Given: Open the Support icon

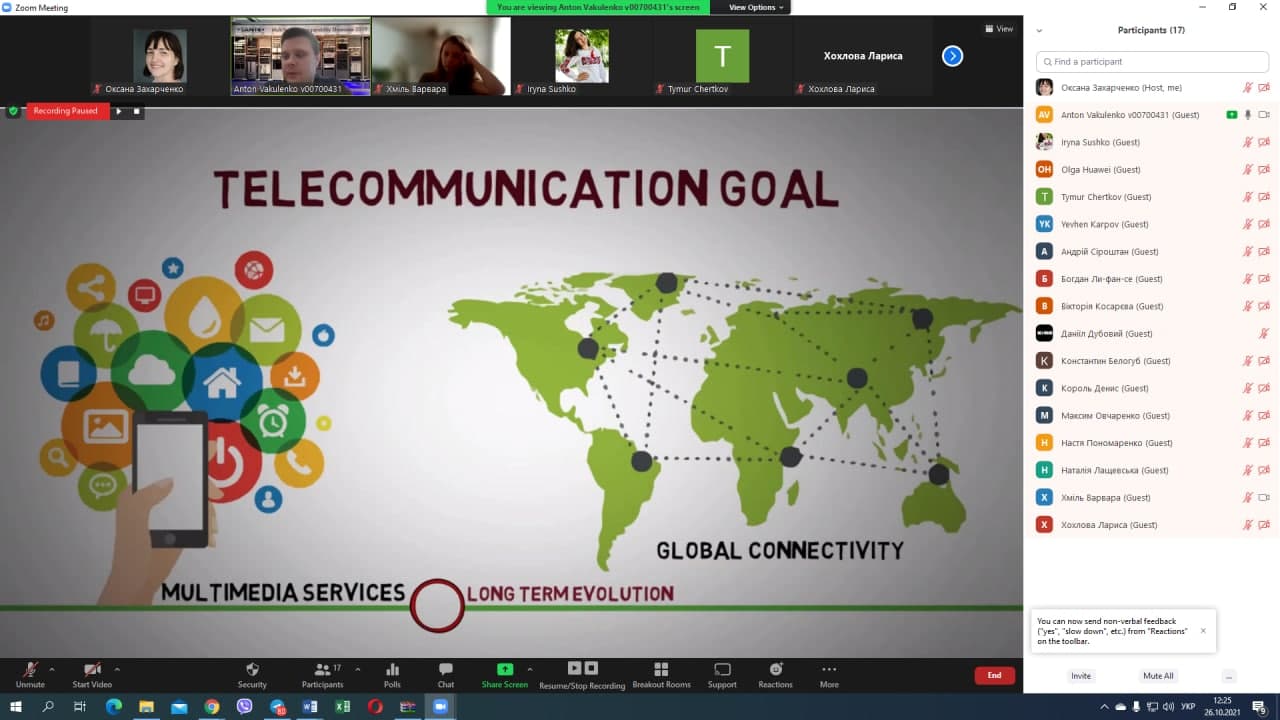Looking at the screenshot, I should click(x=722, y=670).
